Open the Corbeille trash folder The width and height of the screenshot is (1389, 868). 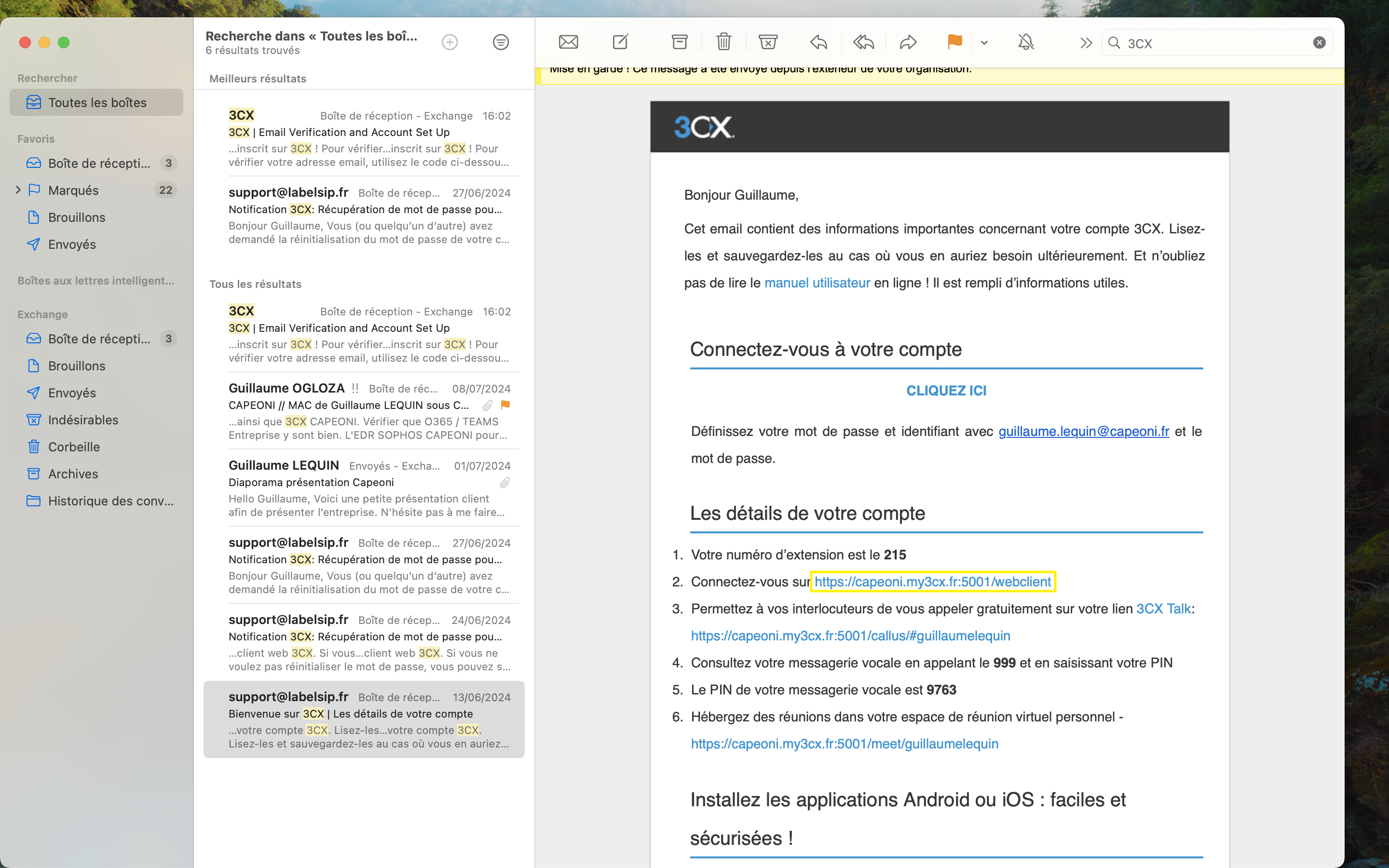tap(96, 447)
